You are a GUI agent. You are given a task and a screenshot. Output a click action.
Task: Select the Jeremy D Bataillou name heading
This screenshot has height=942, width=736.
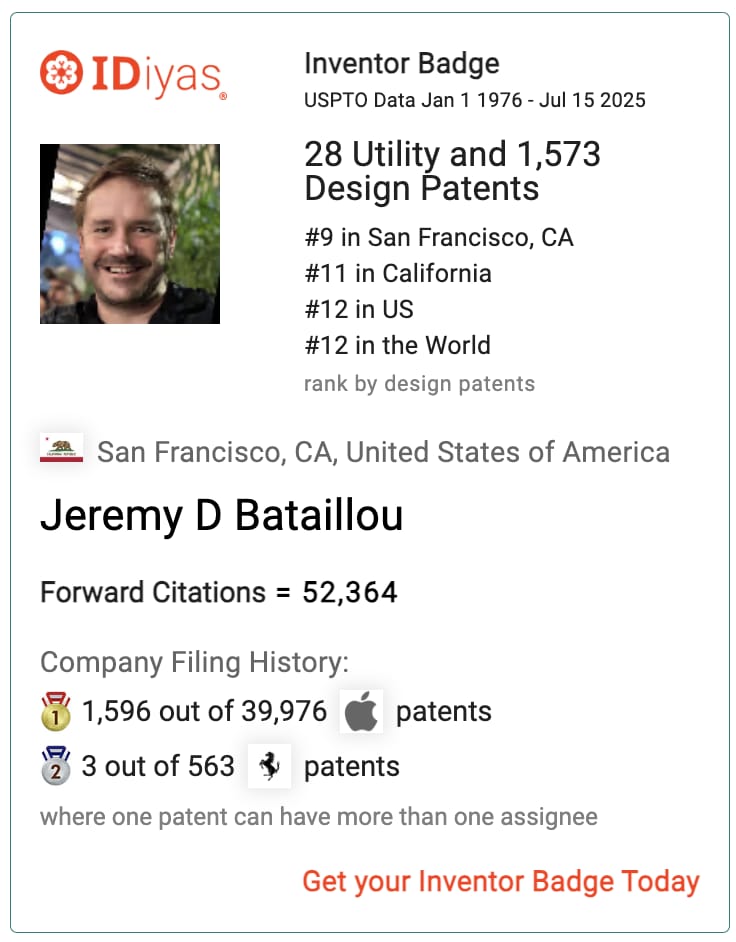(x=222, y=516)
